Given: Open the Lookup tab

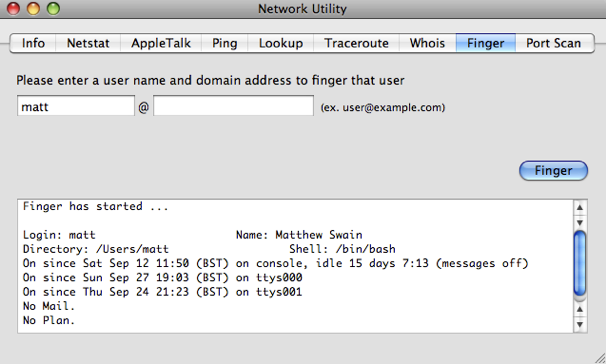Looking at the screenshot, I should pos(281,43).
